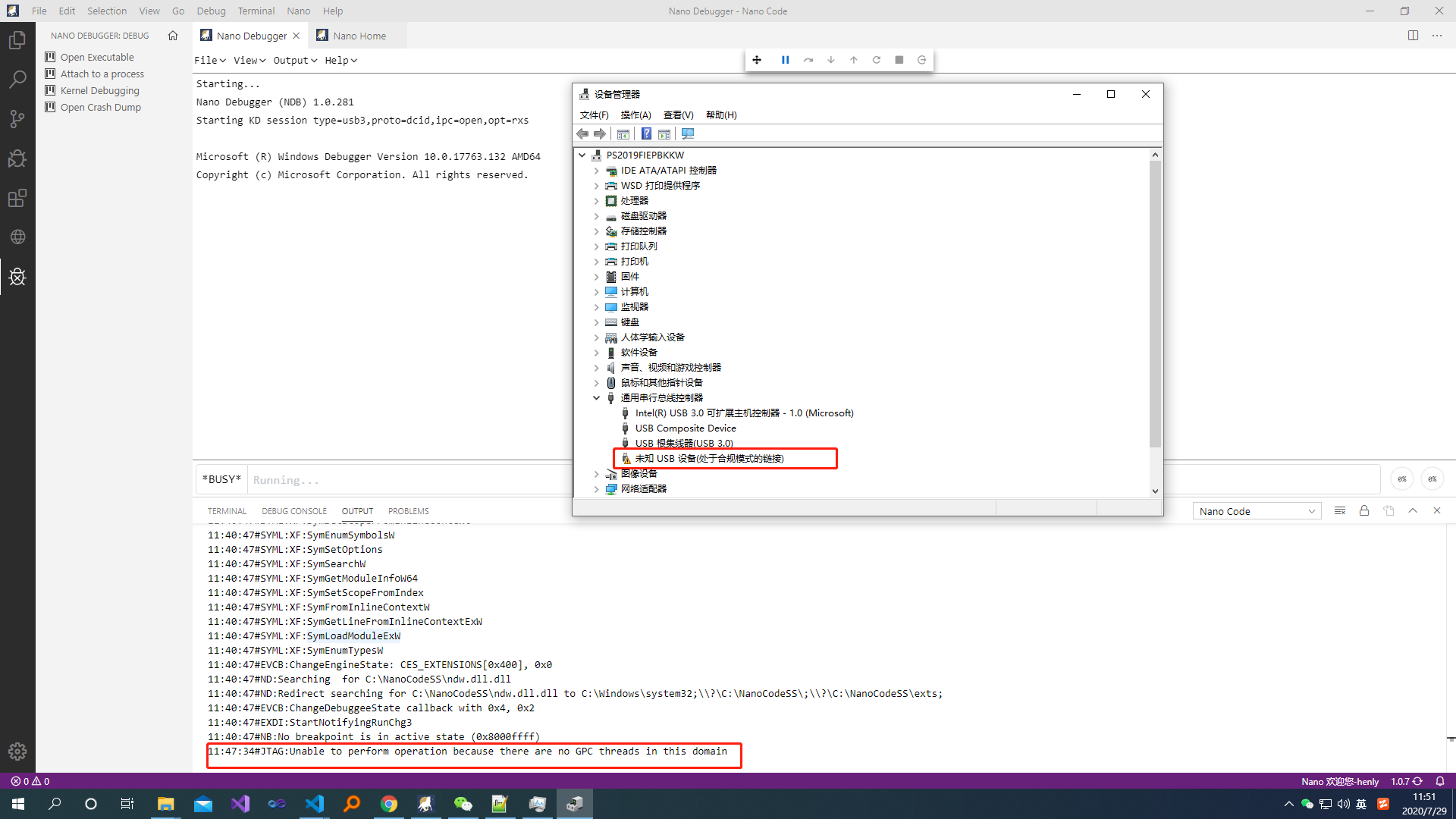
Task: Open the Explorer view in activity bar
Action: tap(17, 40)
